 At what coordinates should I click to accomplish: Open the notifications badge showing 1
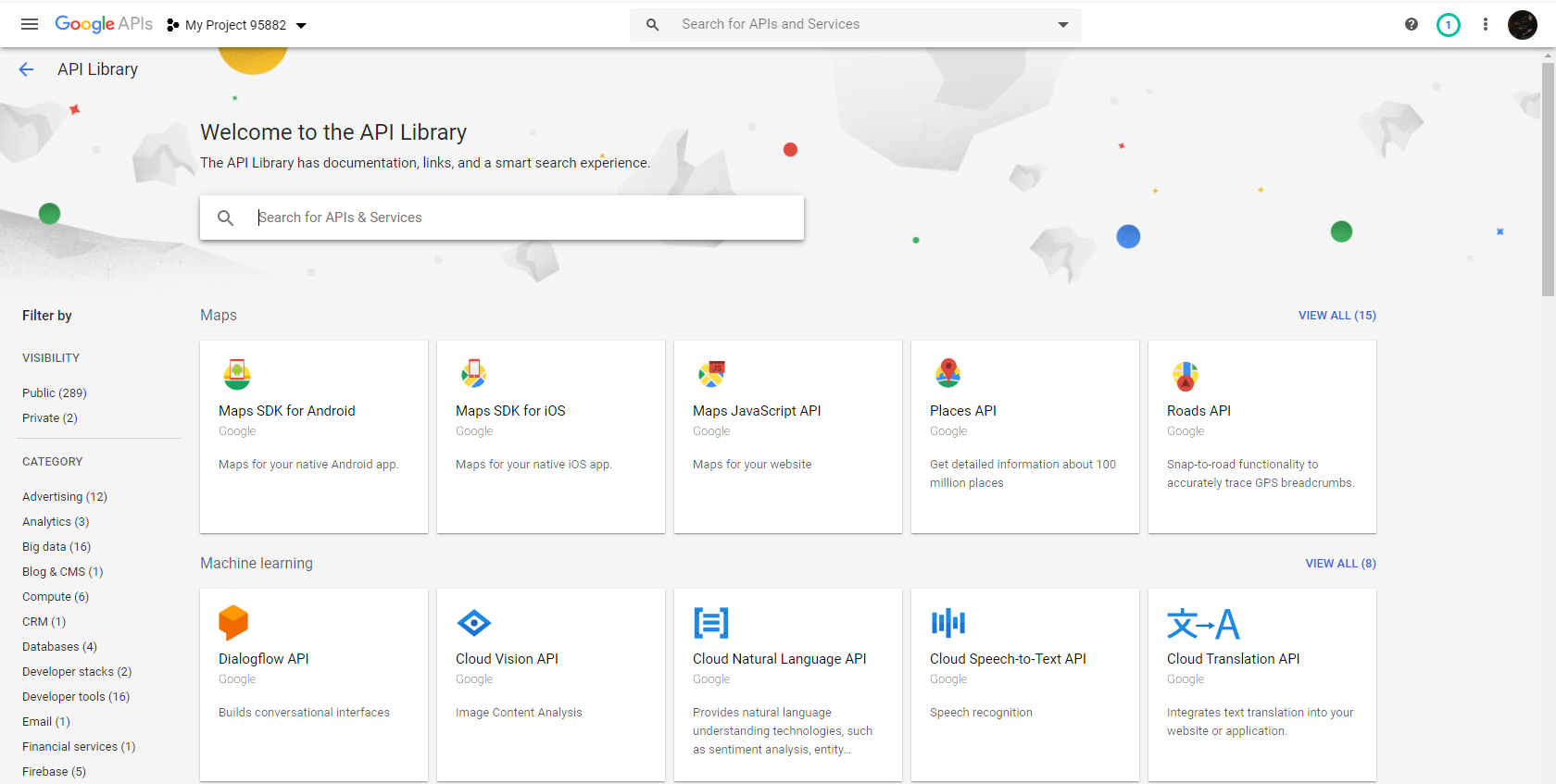coord(1449,25)
